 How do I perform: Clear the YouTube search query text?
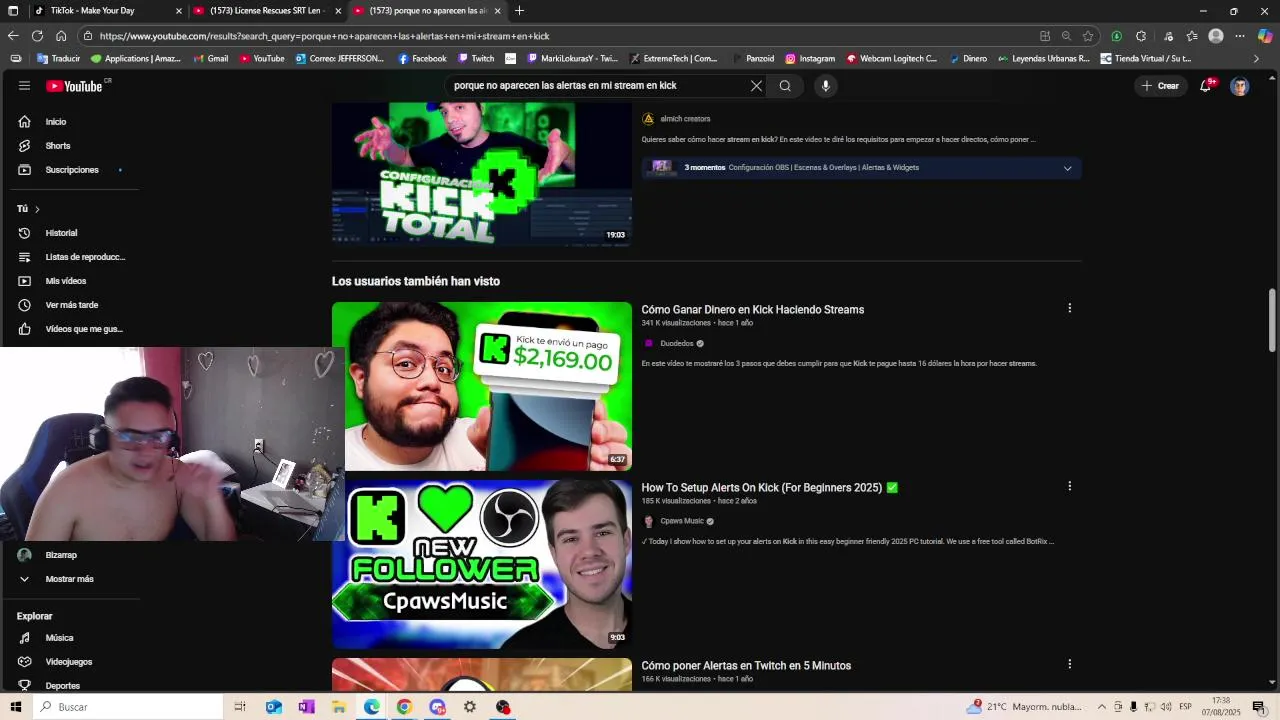pyautogui.click(x=756, y=86)
